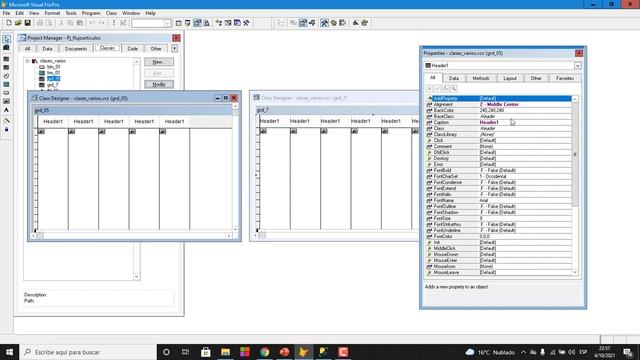Open Google Chrome from taskbar
Image resolution: width=640 pixels, height=360 pixels.
click(x=264, y=352)
